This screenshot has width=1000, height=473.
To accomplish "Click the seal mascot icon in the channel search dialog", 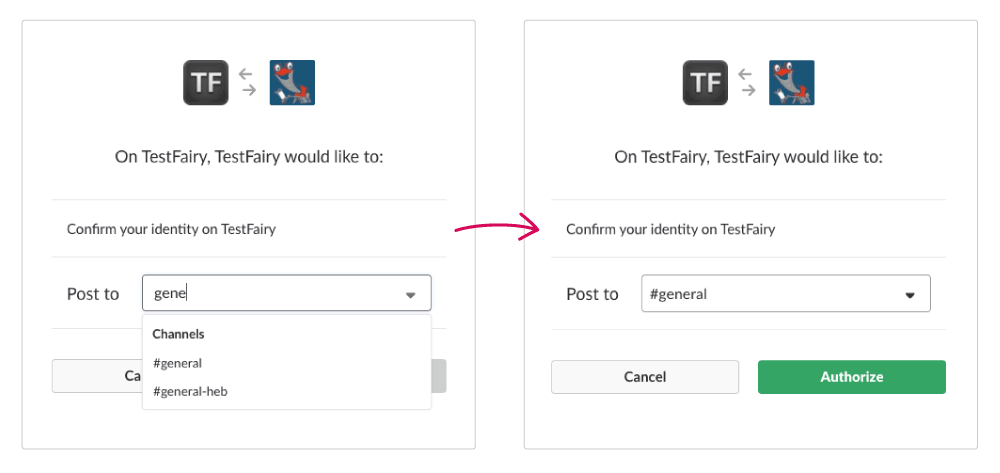I will (292, 83).
